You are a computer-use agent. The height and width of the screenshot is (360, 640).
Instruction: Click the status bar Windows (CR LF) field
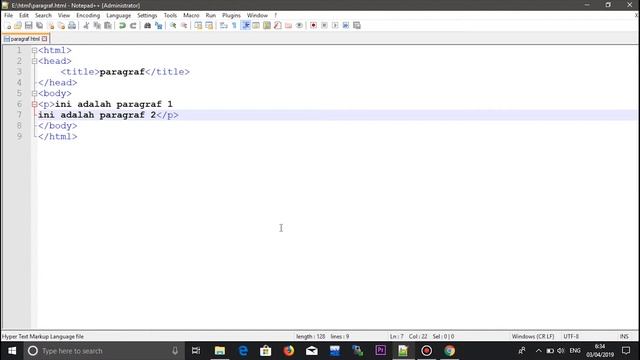click(533, 336)
